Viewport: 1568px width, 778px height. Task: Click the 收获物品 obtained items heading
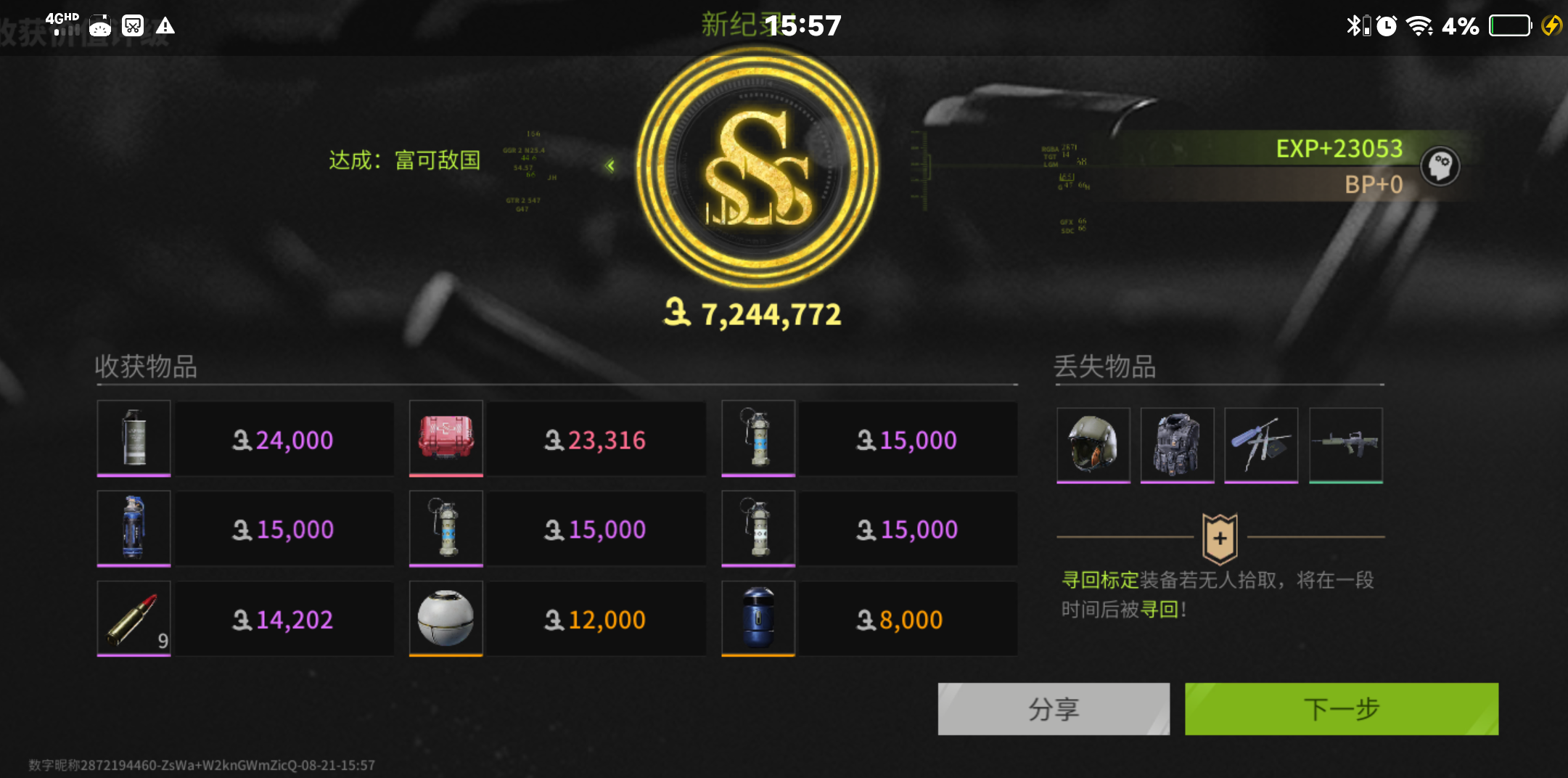[147, 367]
